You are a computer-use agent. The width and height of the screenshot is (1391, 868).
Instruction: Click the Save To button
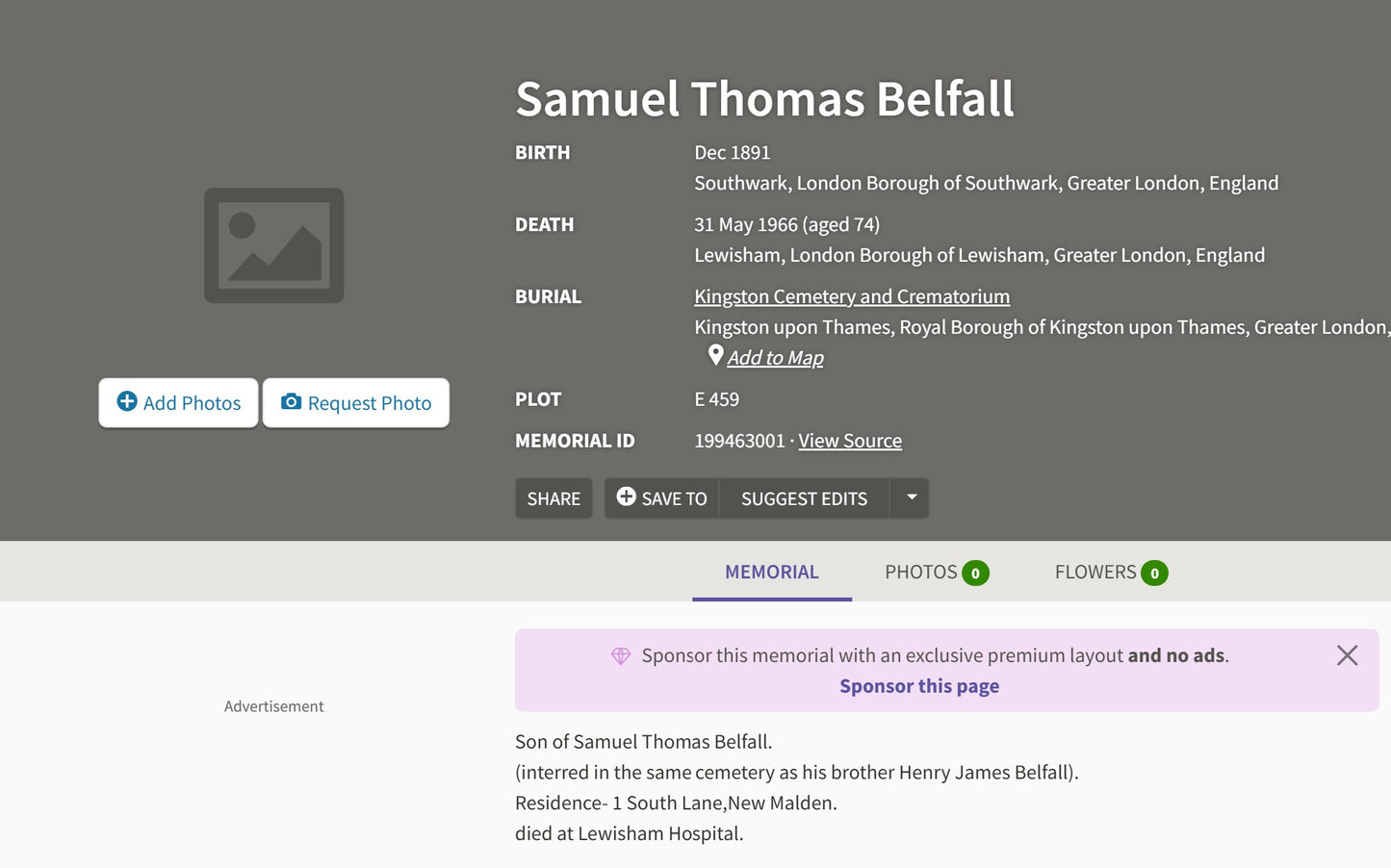point(662,498)
